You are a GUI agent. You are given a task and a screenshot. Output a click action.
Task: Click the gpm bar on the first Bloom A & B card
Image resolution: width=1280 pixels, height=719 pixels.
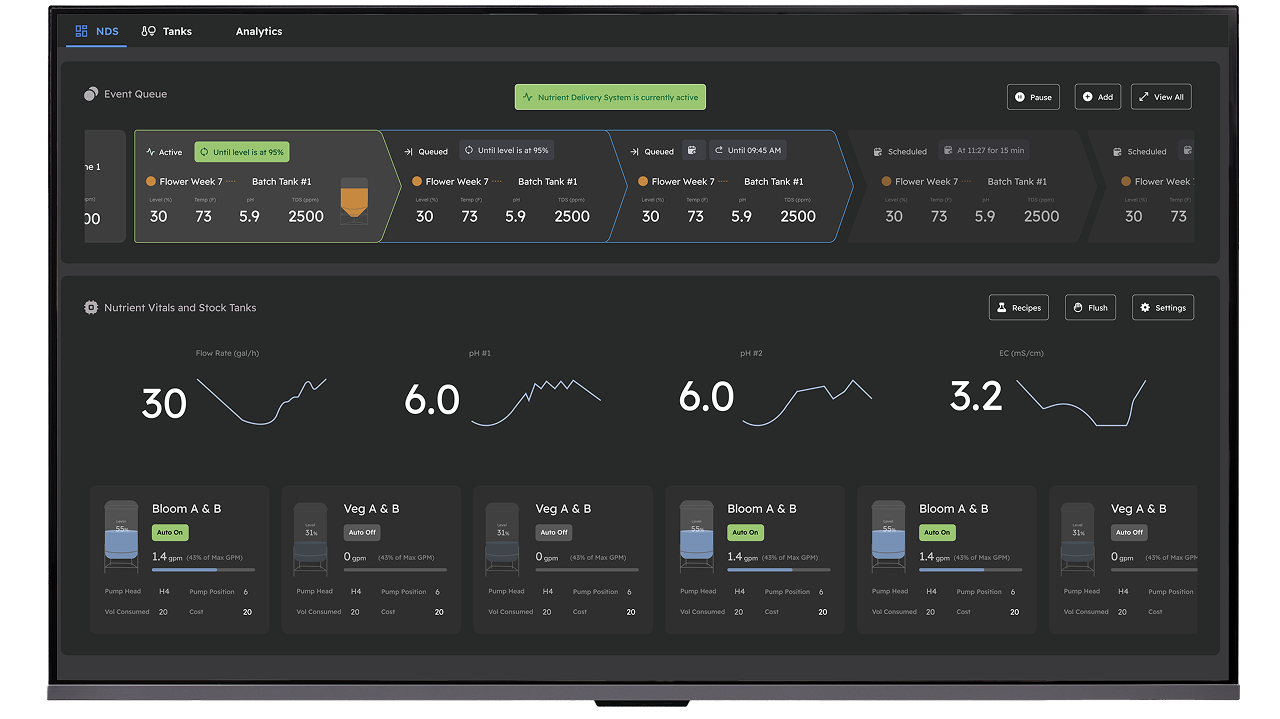pyautogui.click(x=203, y=570)
